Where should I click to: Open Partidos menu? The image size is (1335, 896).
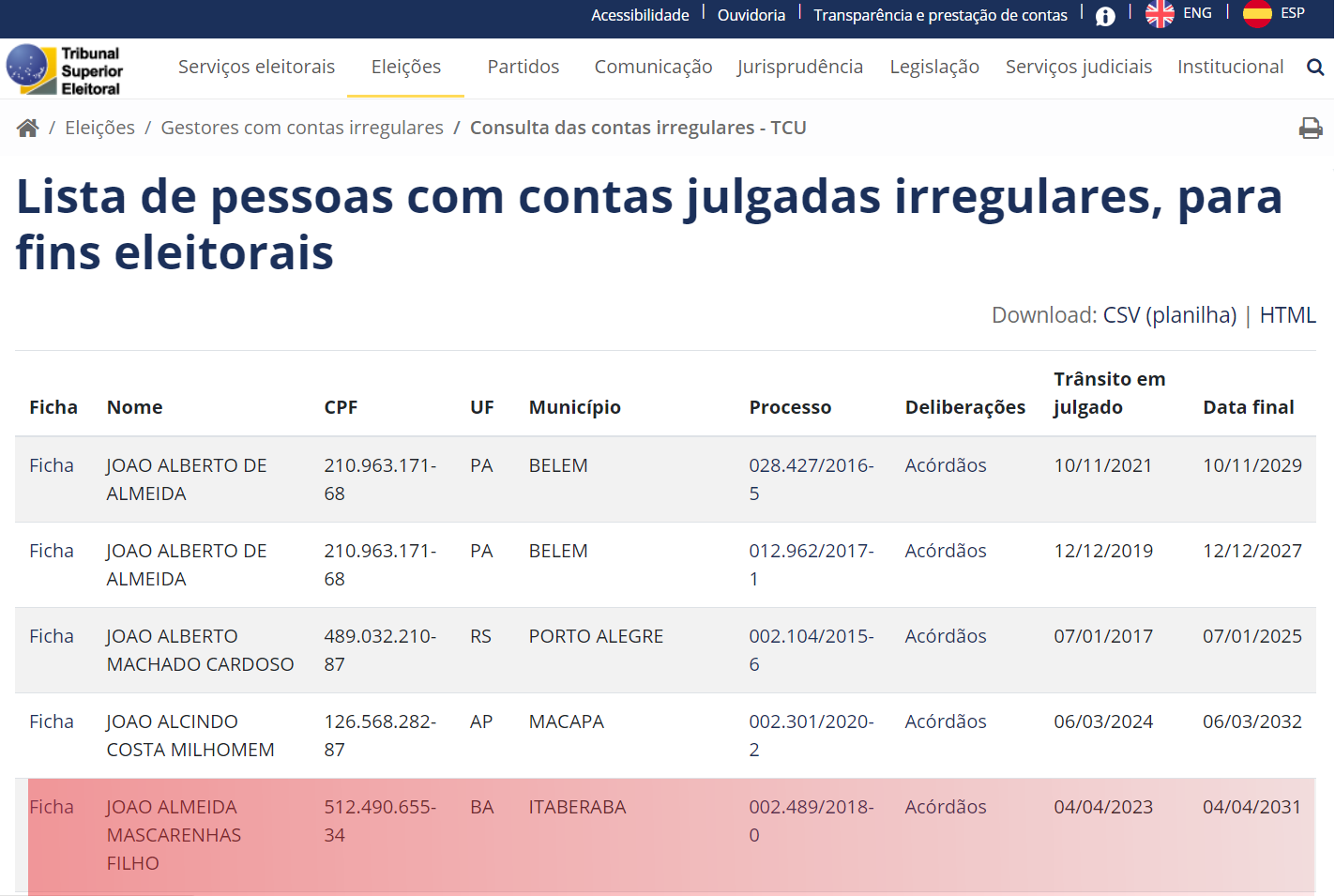click(523, 67)
